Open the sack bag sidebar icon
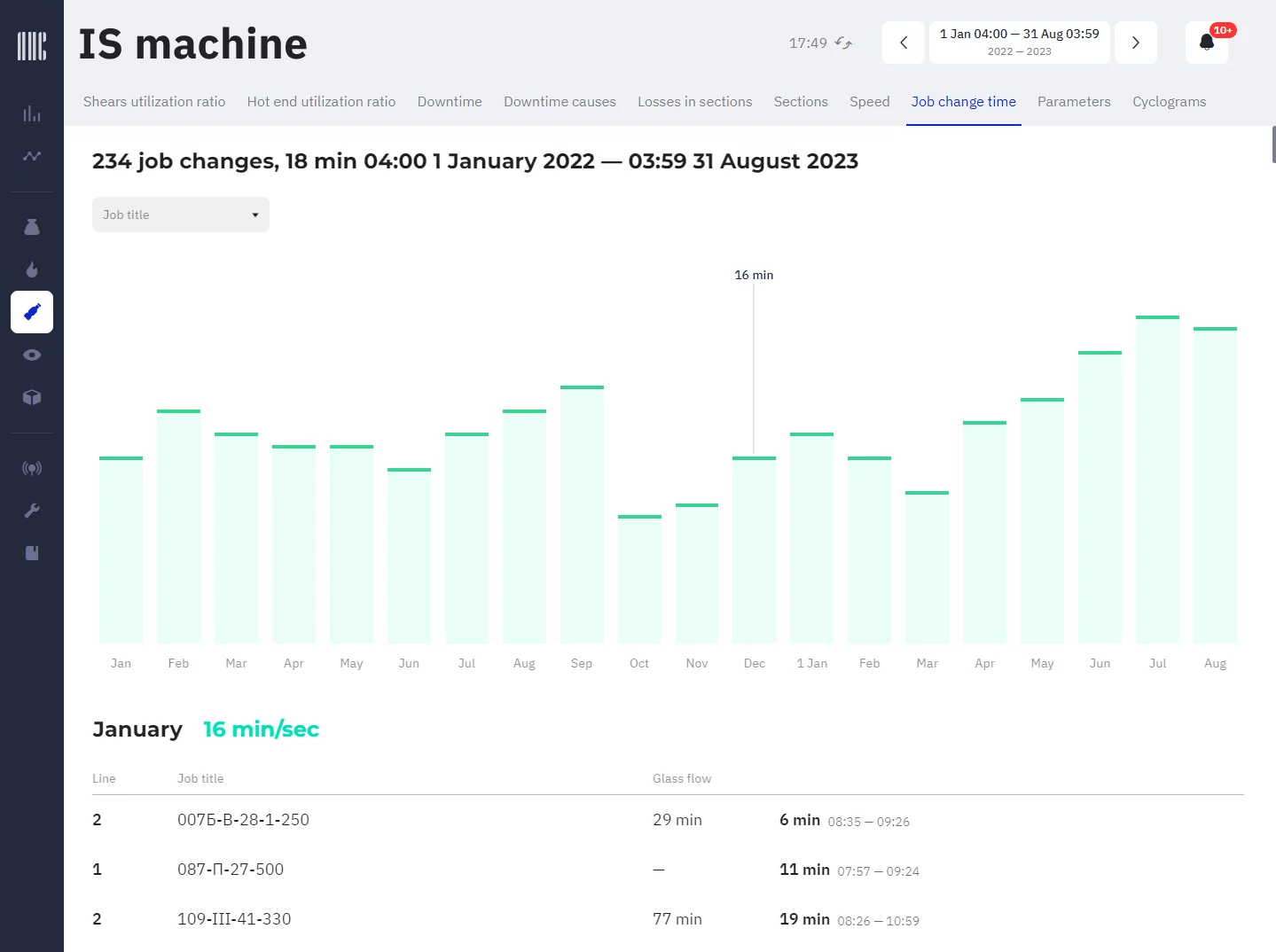1276x952 pixels. (x=32, y=227)
